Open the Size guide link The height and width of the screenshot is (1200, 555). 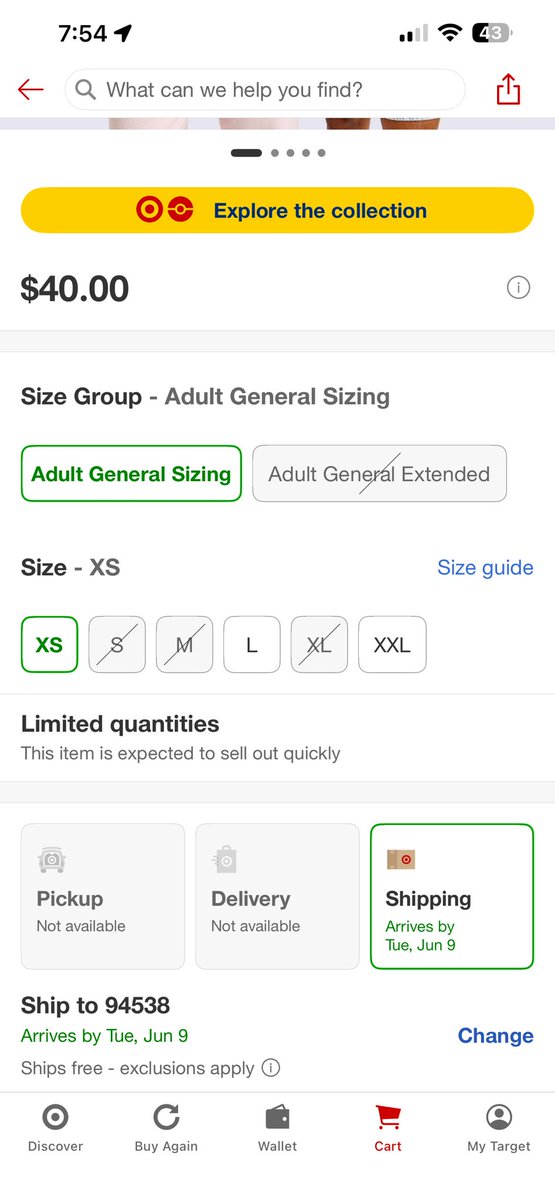(x=485, y=567)
